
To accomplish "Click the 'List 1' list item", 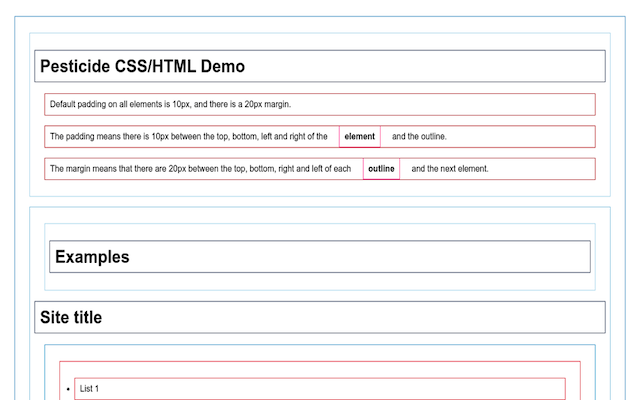I will pos(320,389).
